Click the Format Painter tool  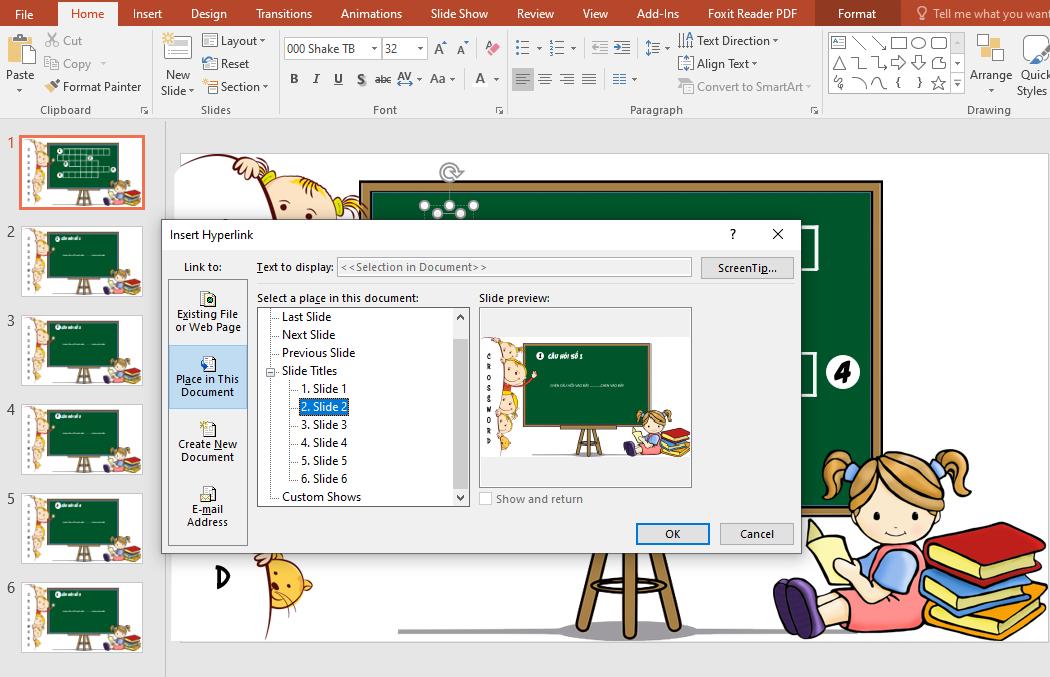tap(93, 86)
